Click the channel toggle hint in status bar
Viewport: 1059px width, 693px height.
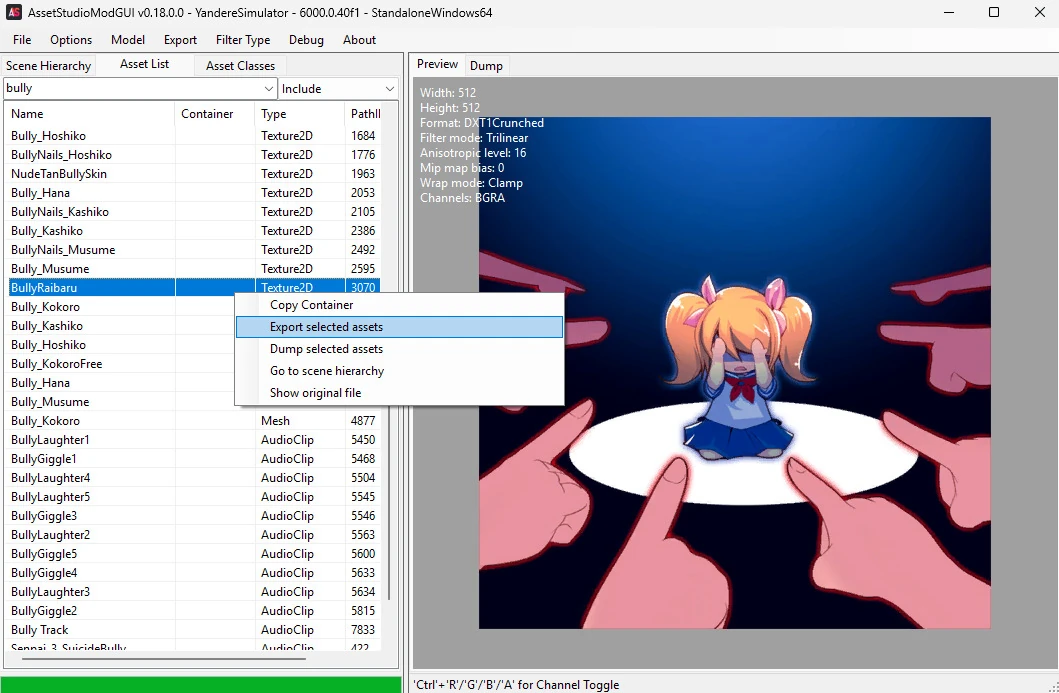[x=516, y=685]
